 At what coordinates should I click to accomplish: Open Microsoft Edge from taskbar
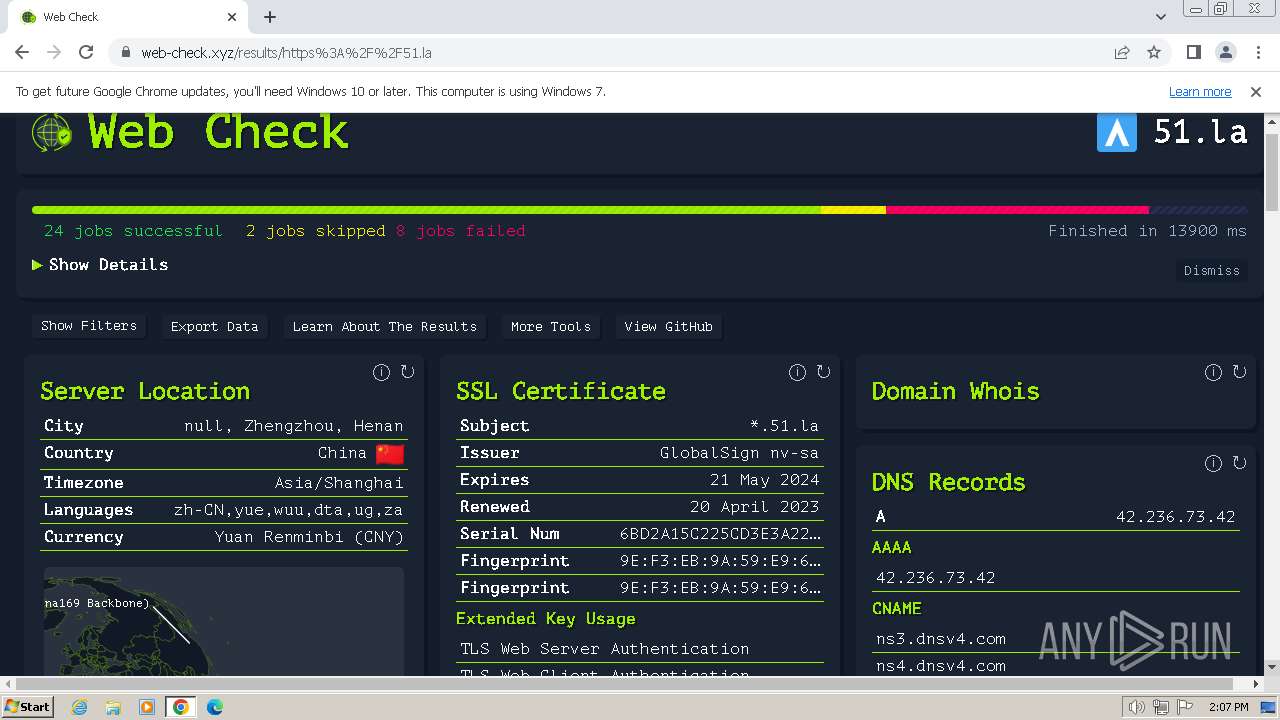point(214,707)
